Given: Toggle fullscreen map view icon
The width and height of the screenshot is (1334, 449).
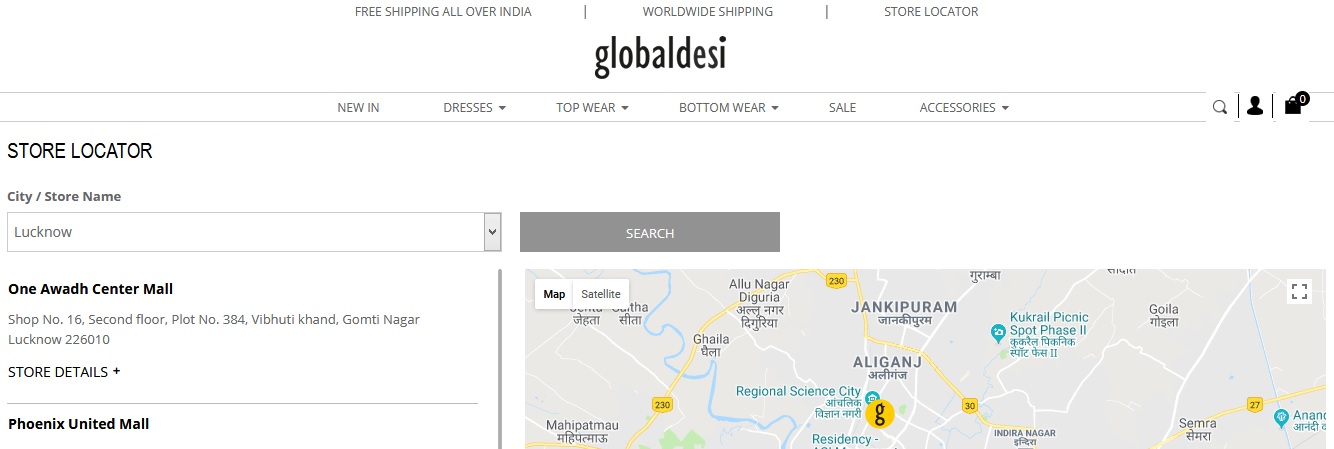Looking at the screenshot, I should point(1299,292).
